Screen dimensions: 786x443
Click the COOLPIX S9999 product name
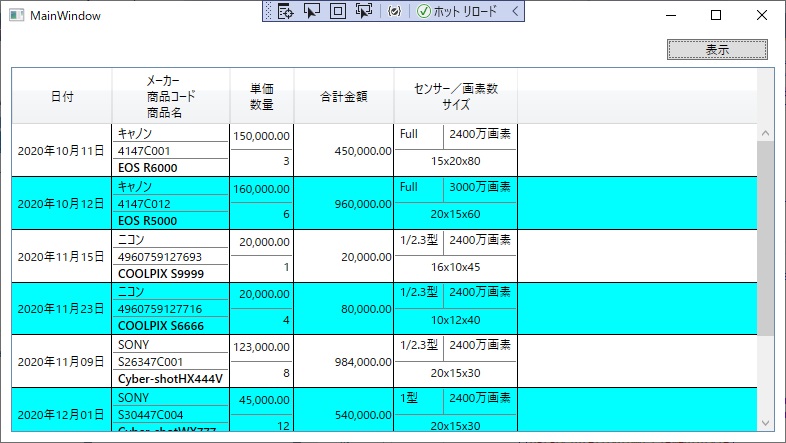(161, 274)
